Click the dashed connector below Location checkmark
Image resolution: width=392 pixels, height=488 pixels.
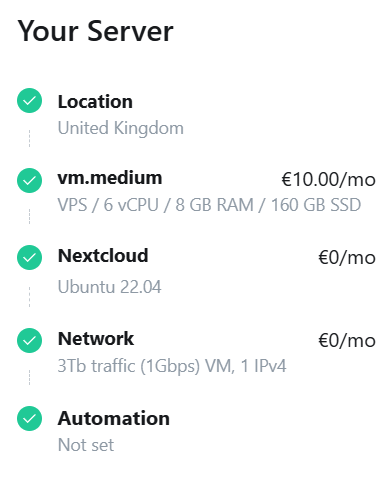pyautogui.click(x=29, y=138)
